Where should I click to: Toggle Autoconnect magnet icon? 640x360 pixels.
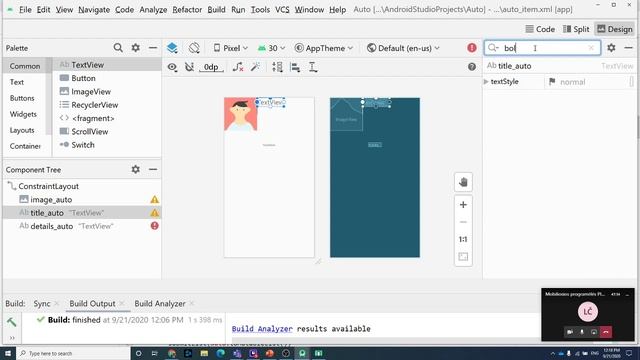(x=189, y=67)
